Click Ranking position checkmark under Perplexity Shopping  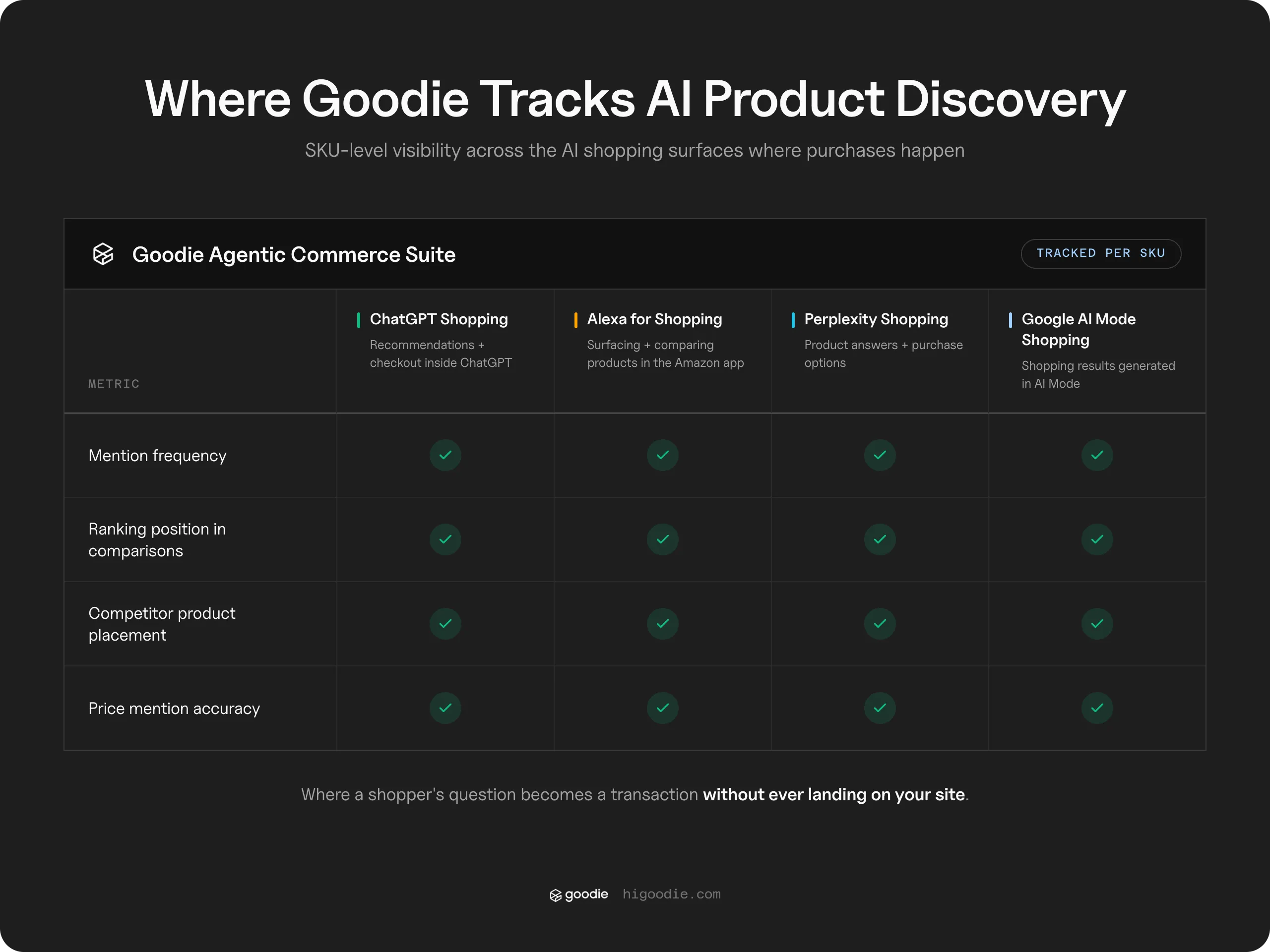[880, 539]
